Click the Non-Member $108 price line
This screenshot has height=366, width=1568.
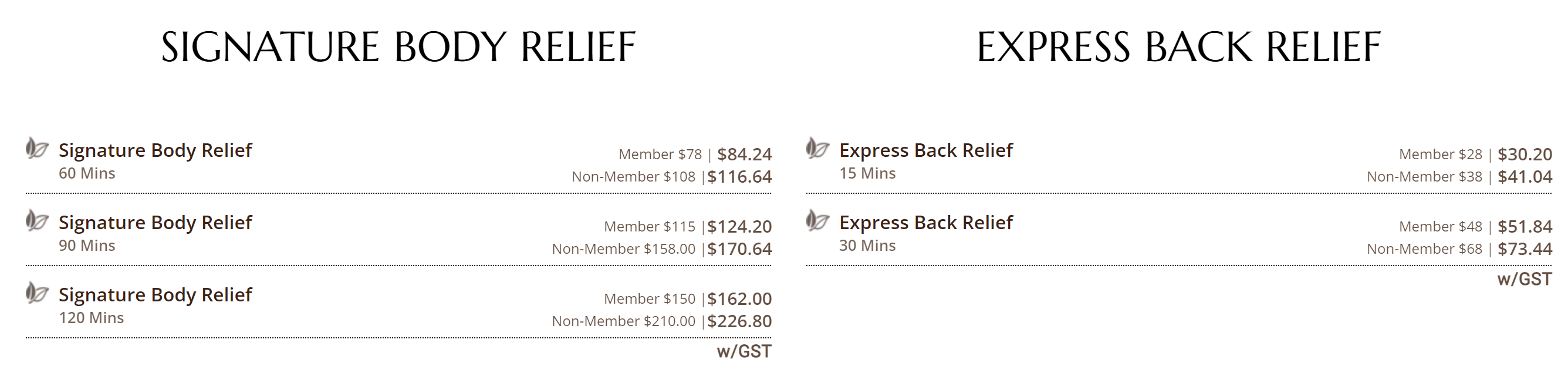(633, 177)
